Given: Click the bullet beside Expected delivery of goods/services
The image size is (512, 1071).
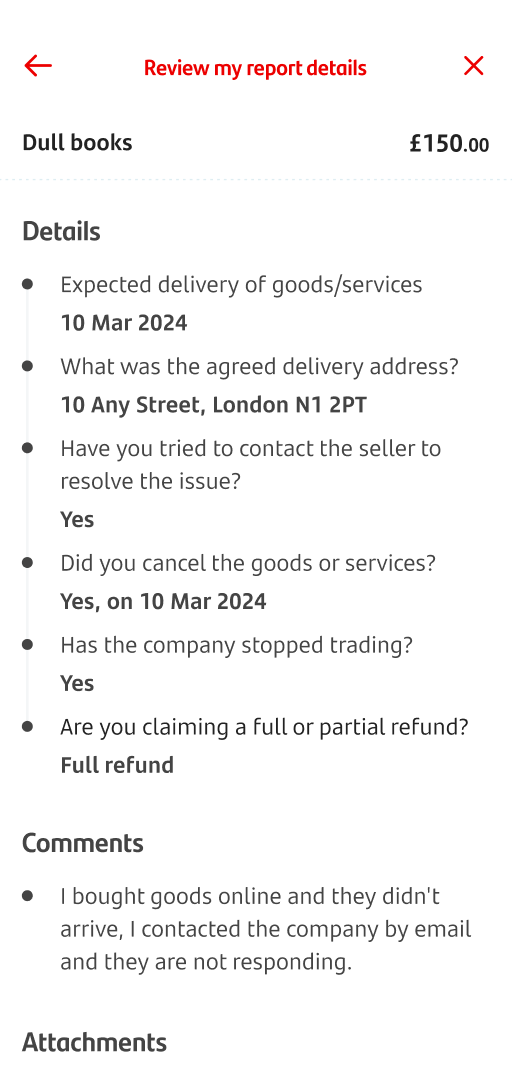Looking at the screenshot, I should (x=27, y=284).
